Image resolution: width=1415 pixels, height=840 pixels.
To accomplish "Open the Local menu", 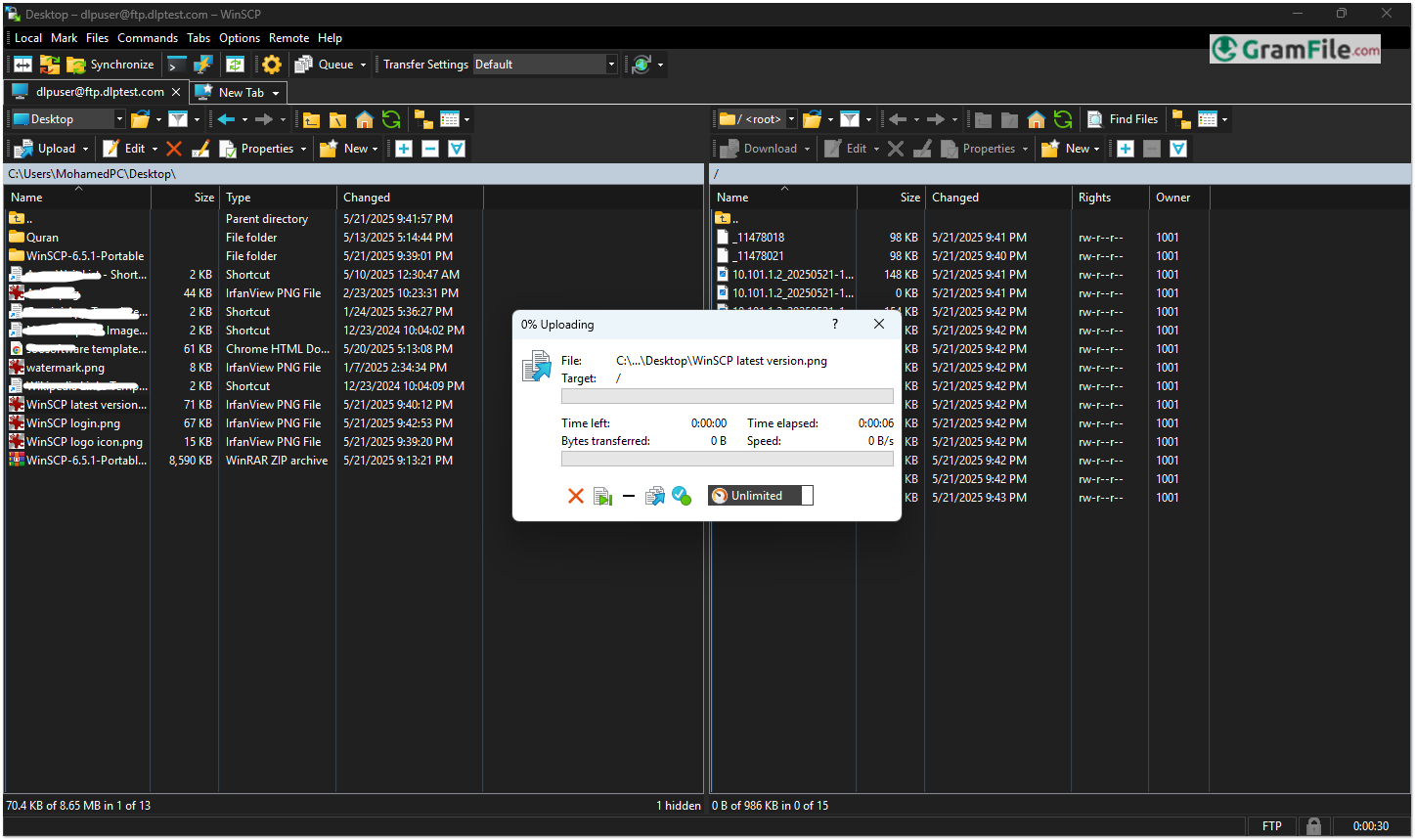I will [28, 38].
